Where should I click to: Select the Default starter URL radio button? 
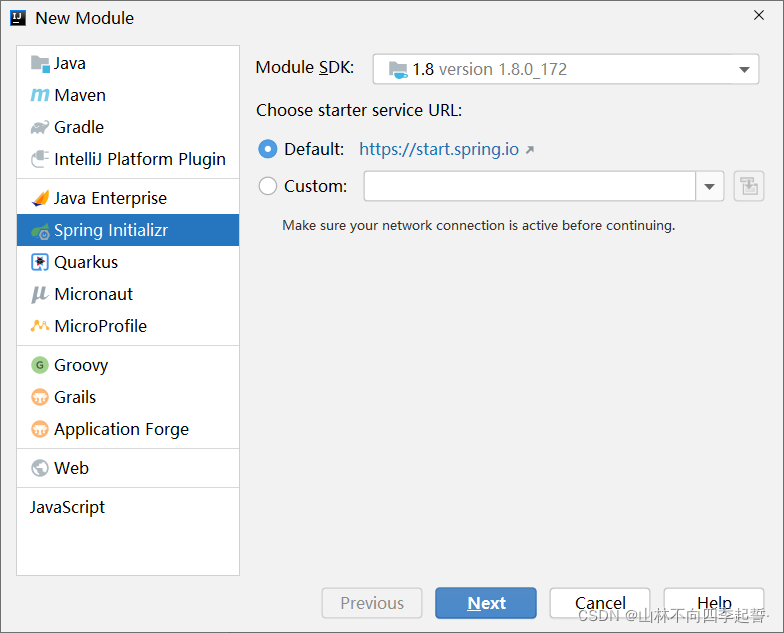point(268,149)
